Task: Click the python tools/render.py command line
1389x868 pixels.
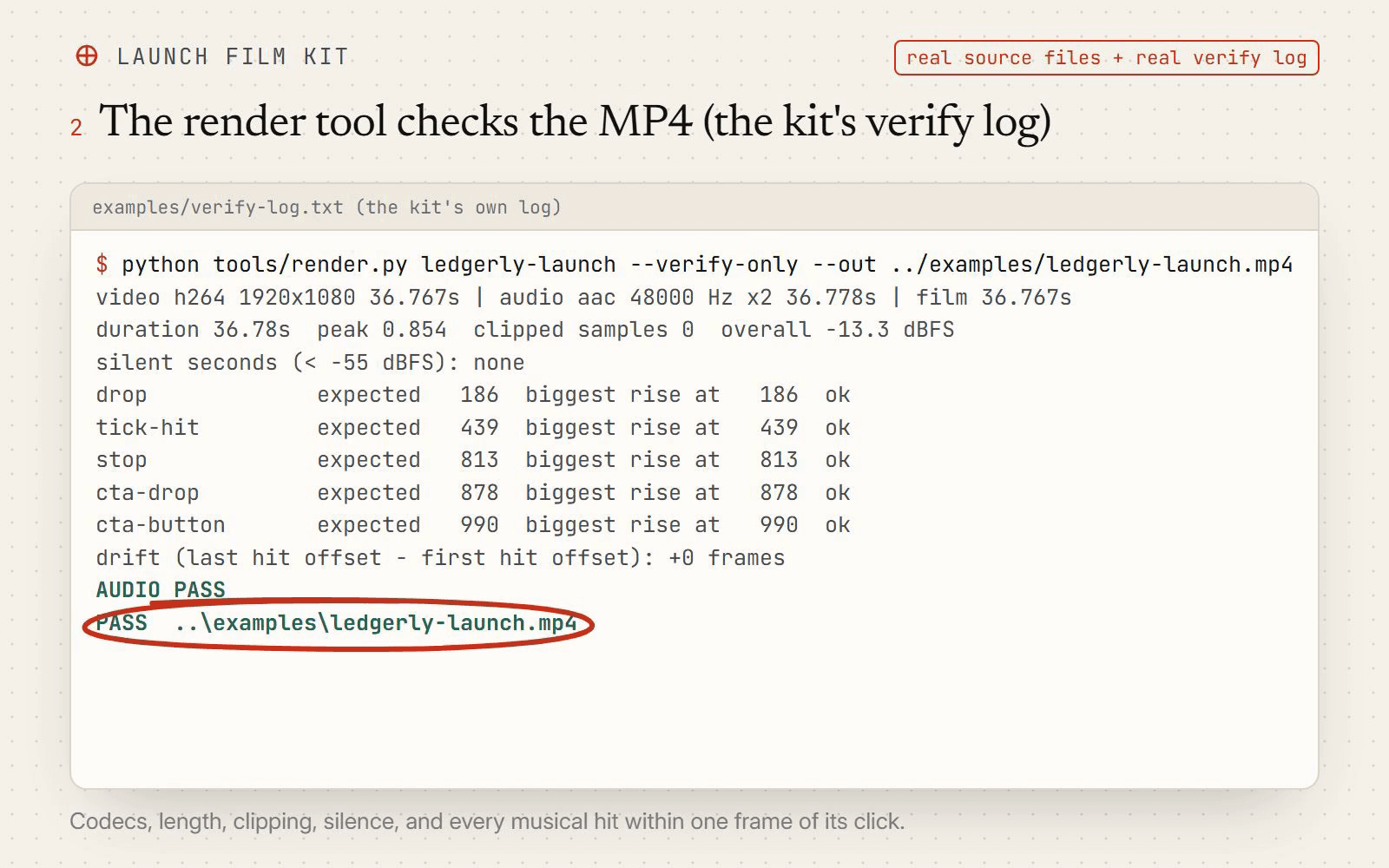Action: click(707, 265)
